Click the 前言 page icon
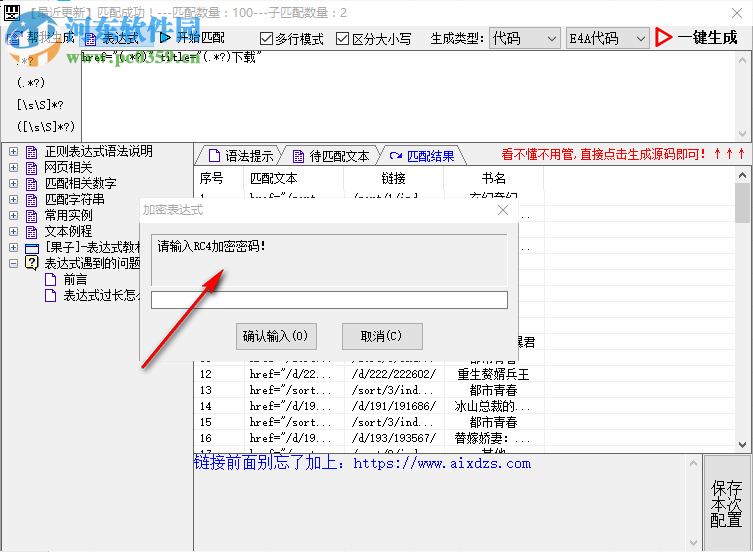 tap(50, 280)
